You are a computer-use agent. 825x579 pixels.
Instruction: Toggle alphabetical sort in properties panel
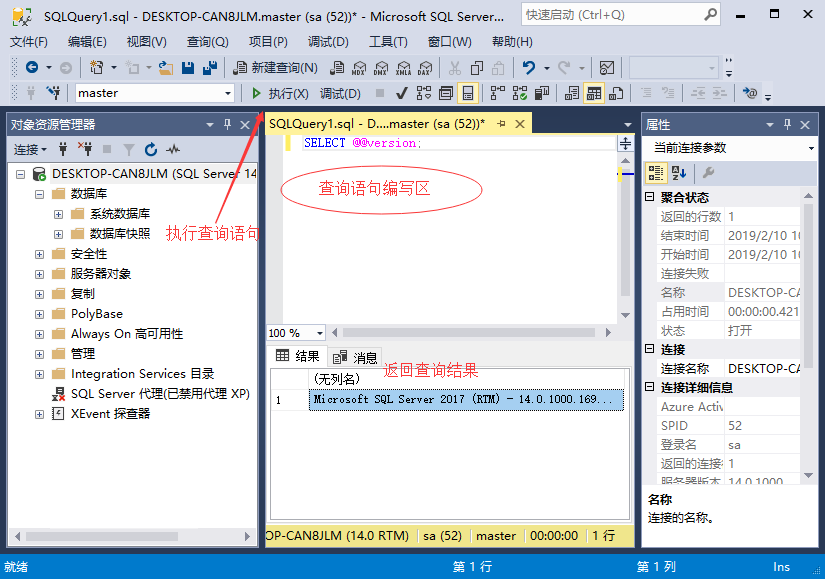(x=679, y=173)
